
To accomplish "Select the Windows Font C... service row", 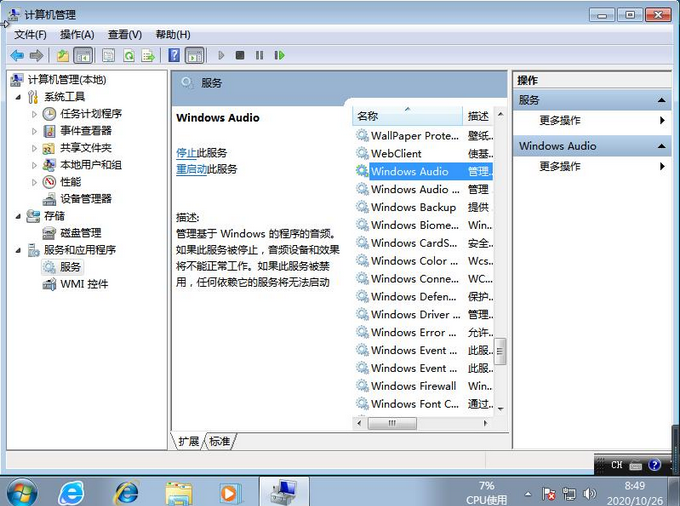I will click(x=424, y=404).
